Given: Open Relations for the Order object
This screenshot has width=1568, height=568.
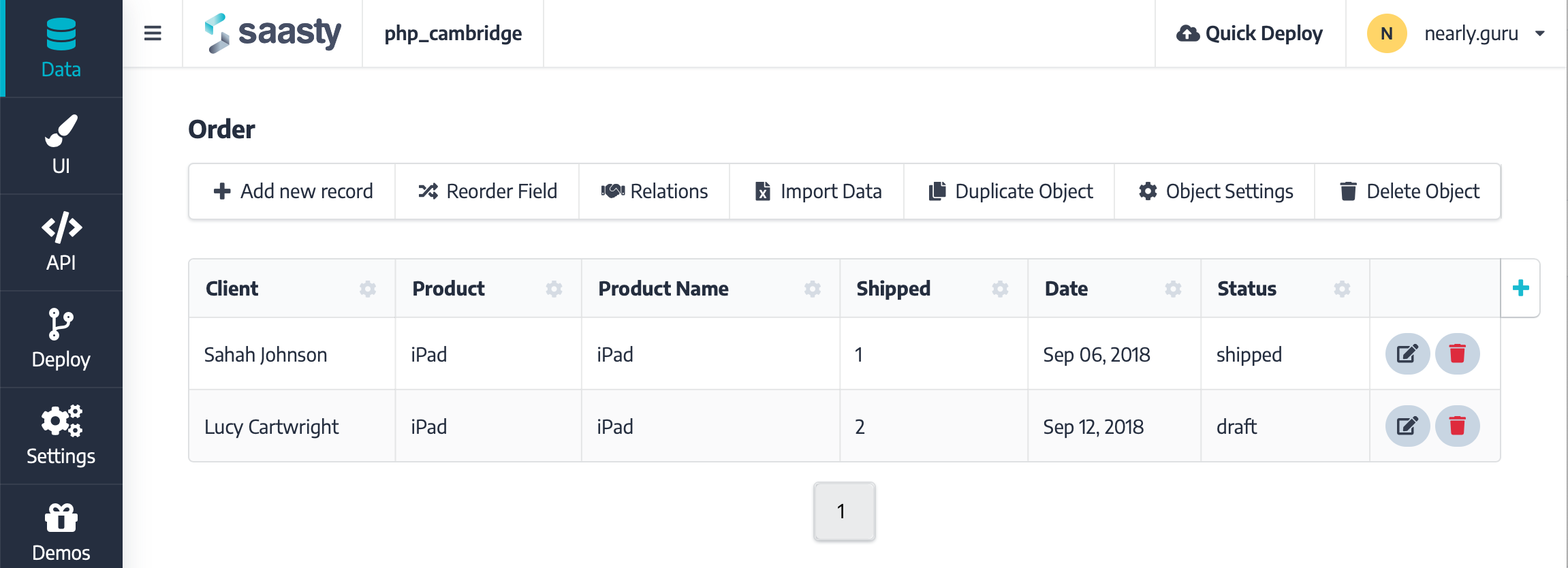Looking at the screenshot, I should click(x=655, y=191).
